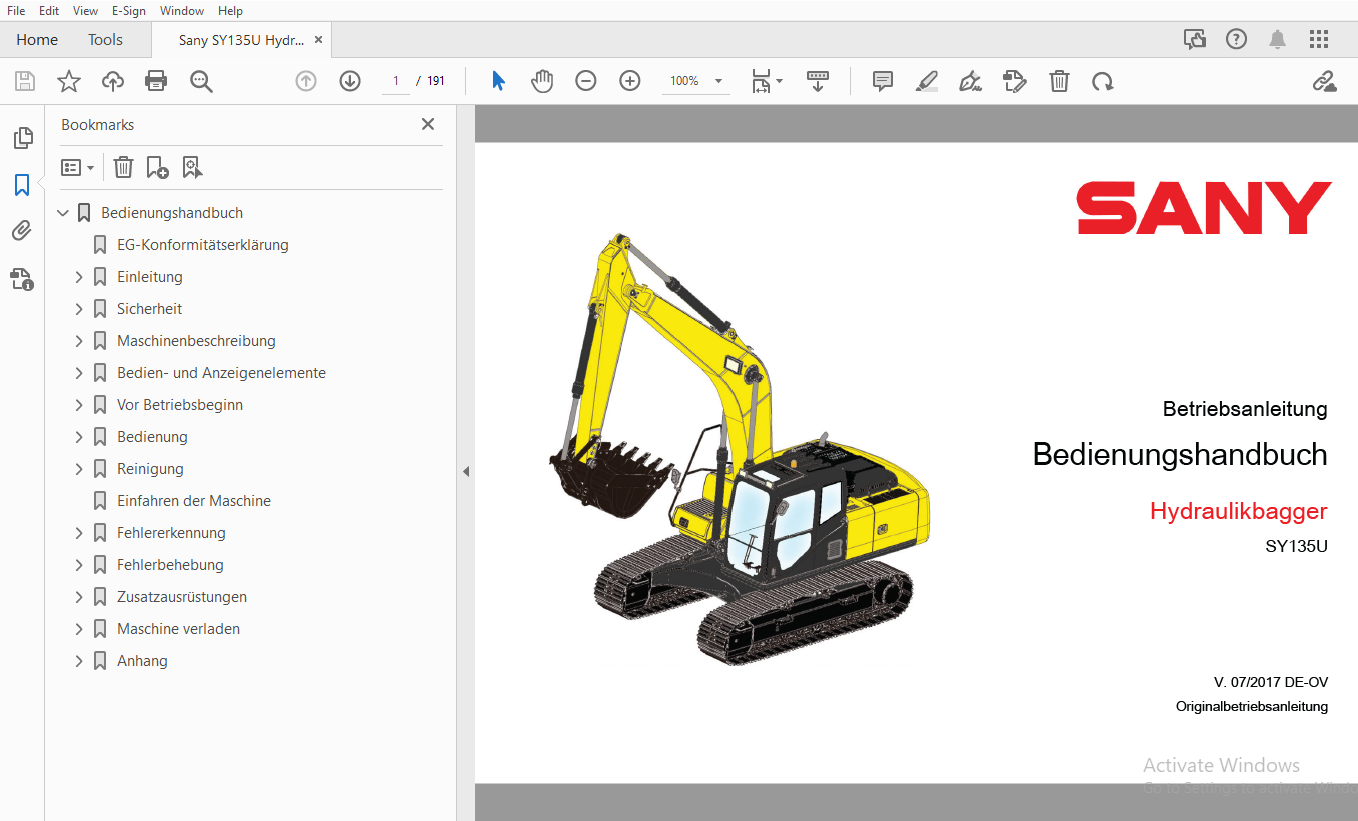Image resolution: width=1358 pixels, height=821 pixels.
Task: Open the help question mark icon
Action: click(x=1236, y=39)
